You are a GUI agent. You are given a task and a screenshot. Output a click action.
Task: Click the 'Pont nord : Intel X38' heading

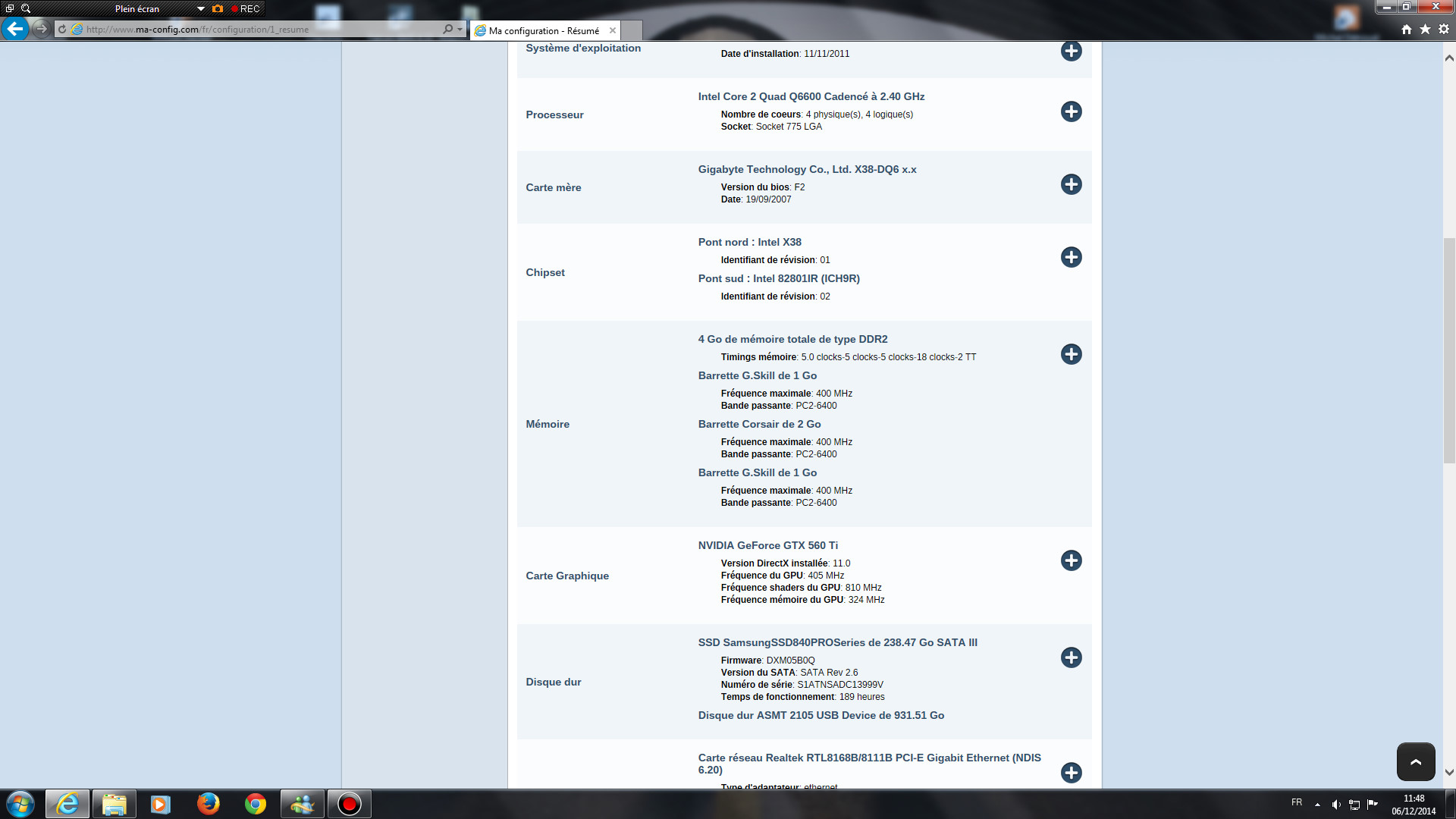[x=749, y=242]
